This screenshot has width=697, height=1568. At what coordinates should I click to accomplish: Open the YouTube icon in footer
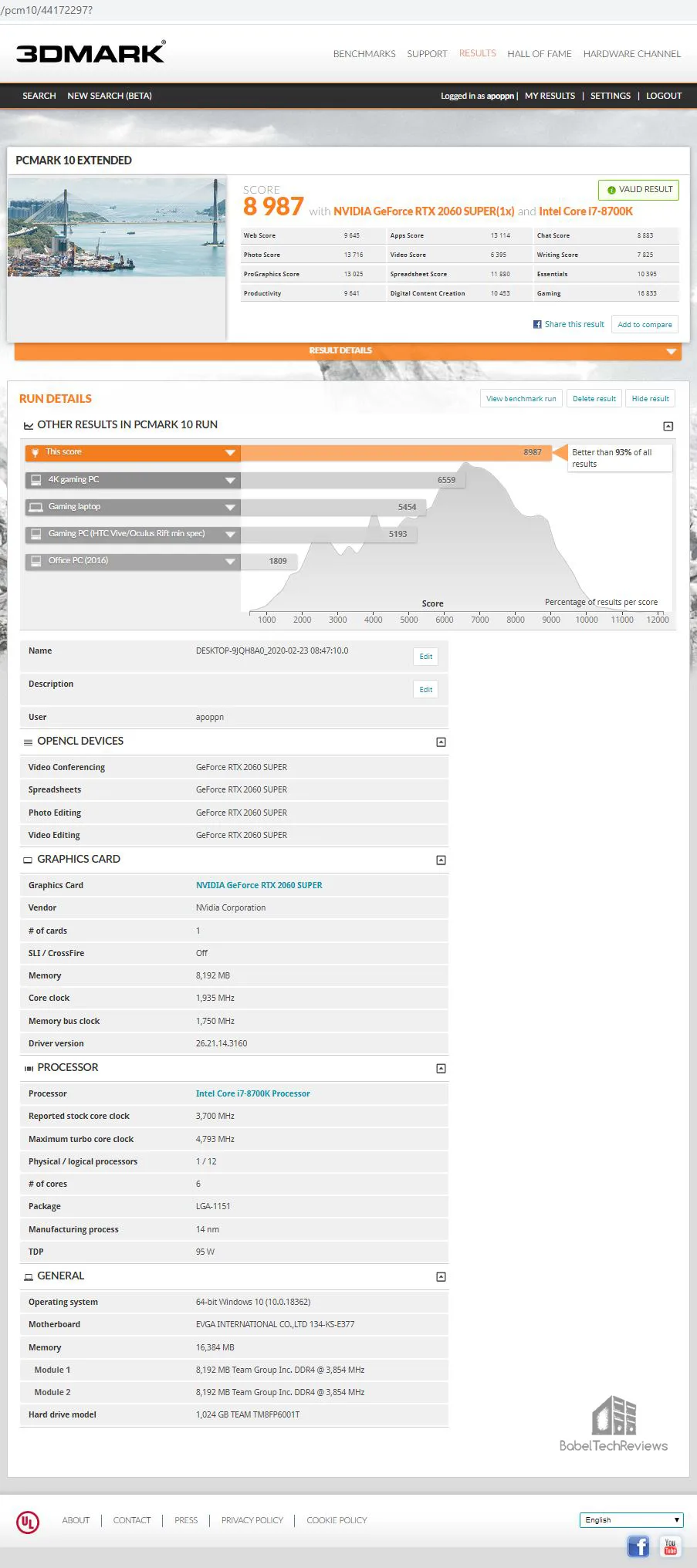click(x=670, y=1546)
